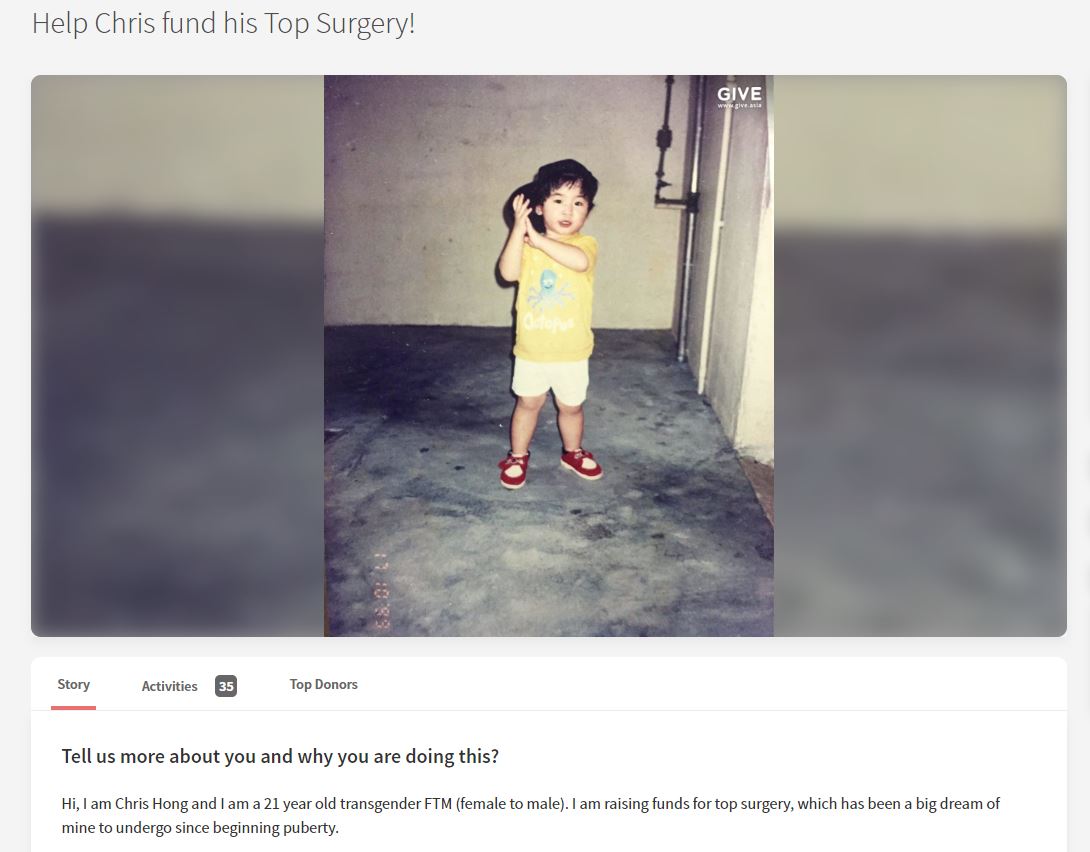View the Top Donors tab
The image size is (1090, 852).
click(x=323, y=685)
